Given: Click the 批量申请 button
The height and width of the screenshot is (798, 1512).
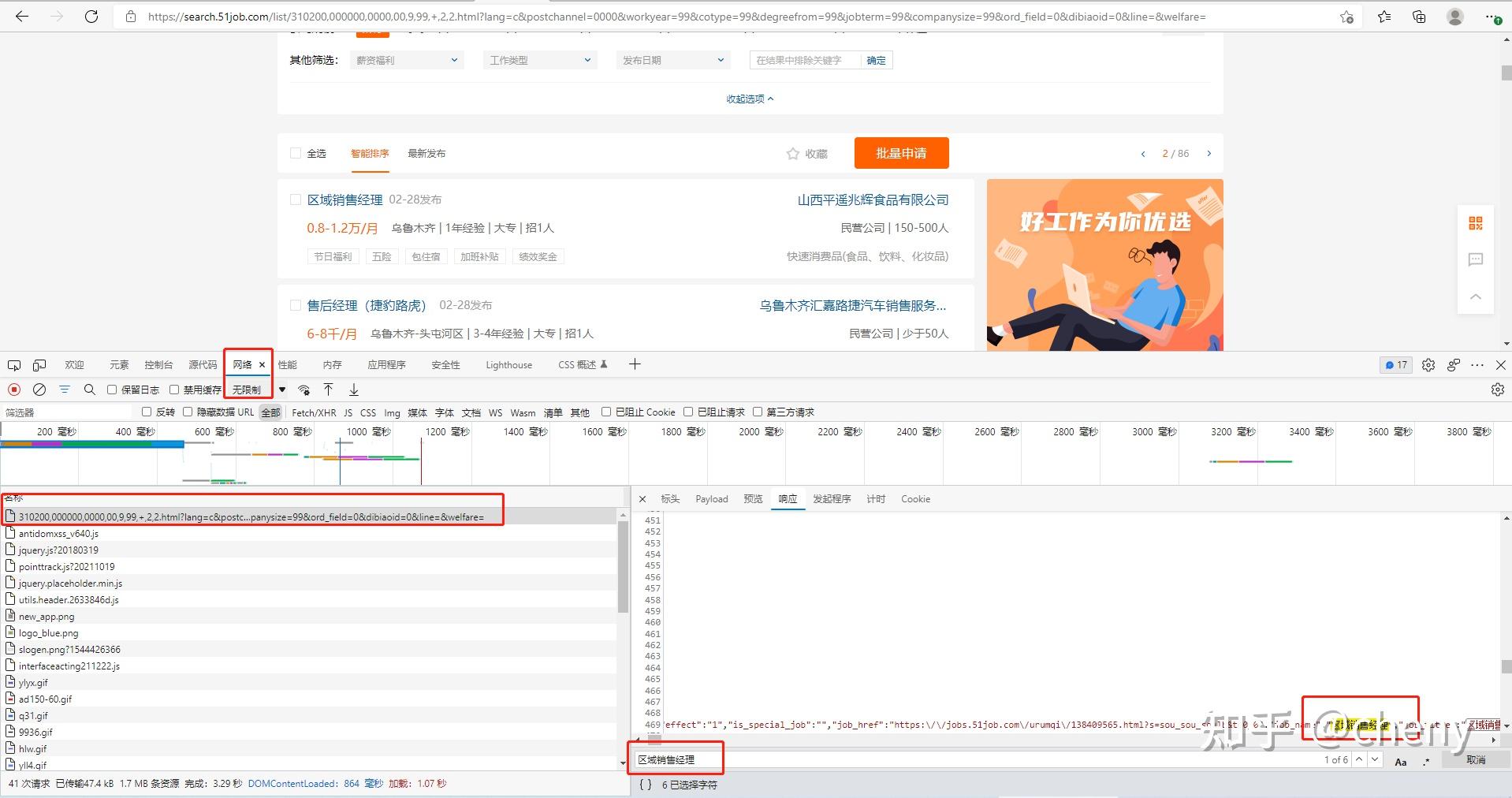Looking at the screenshot, I should pos(900,152).
